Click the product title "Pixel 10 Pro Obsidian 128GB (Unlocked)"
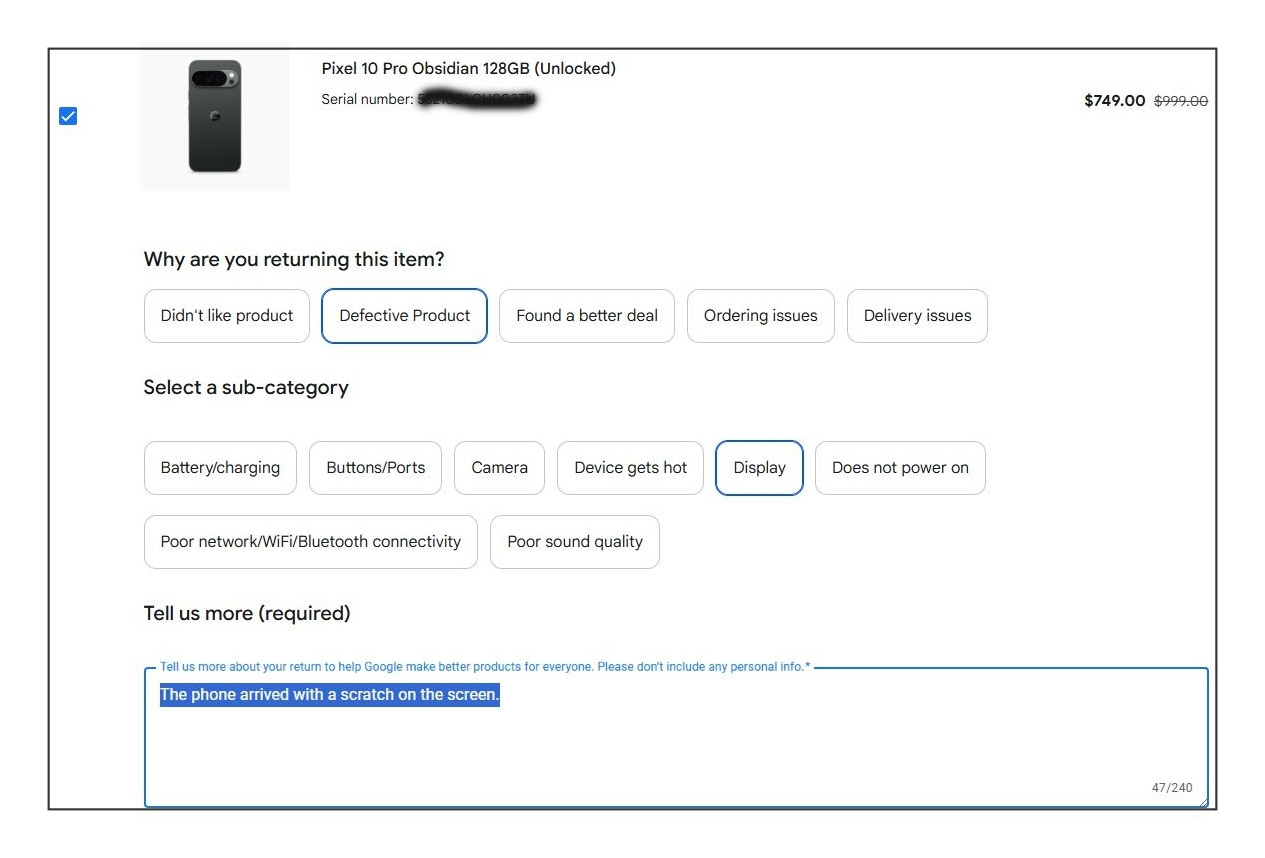The width and height of the screenshot is (1265, 858). (468, 69)
